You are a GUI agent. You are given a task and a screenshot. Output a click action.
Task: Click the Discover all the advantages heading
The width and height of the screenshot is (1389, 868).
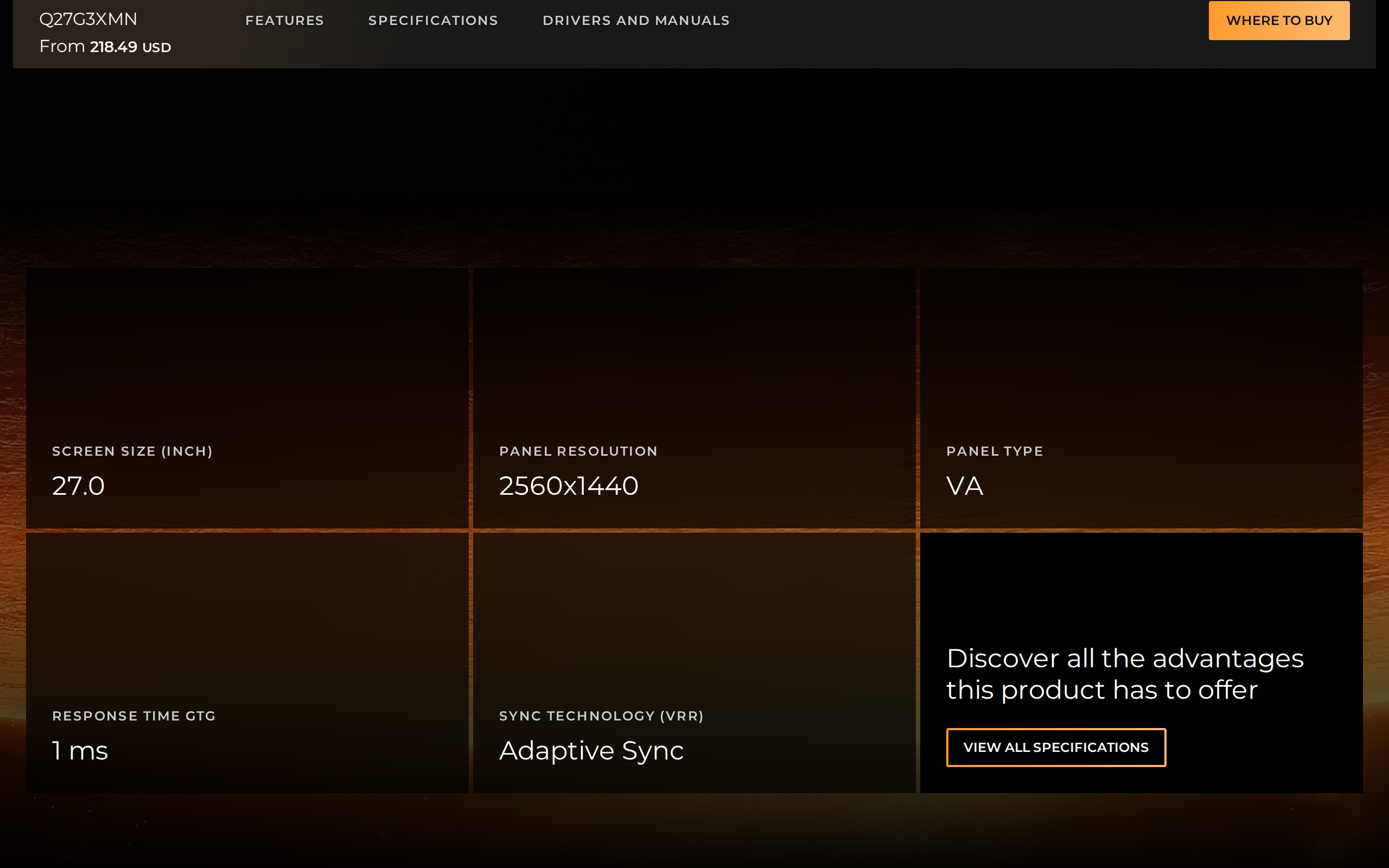[x=1125, y=674]
